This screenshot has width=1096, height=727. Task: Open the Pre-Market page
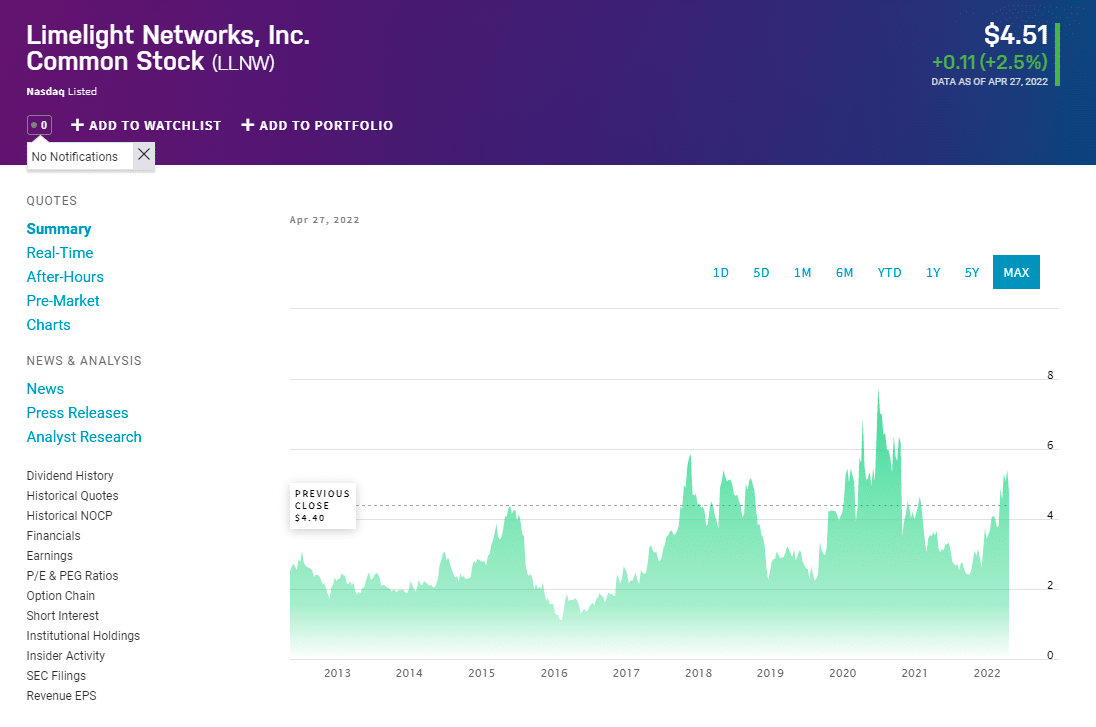(x=63, y=301)
